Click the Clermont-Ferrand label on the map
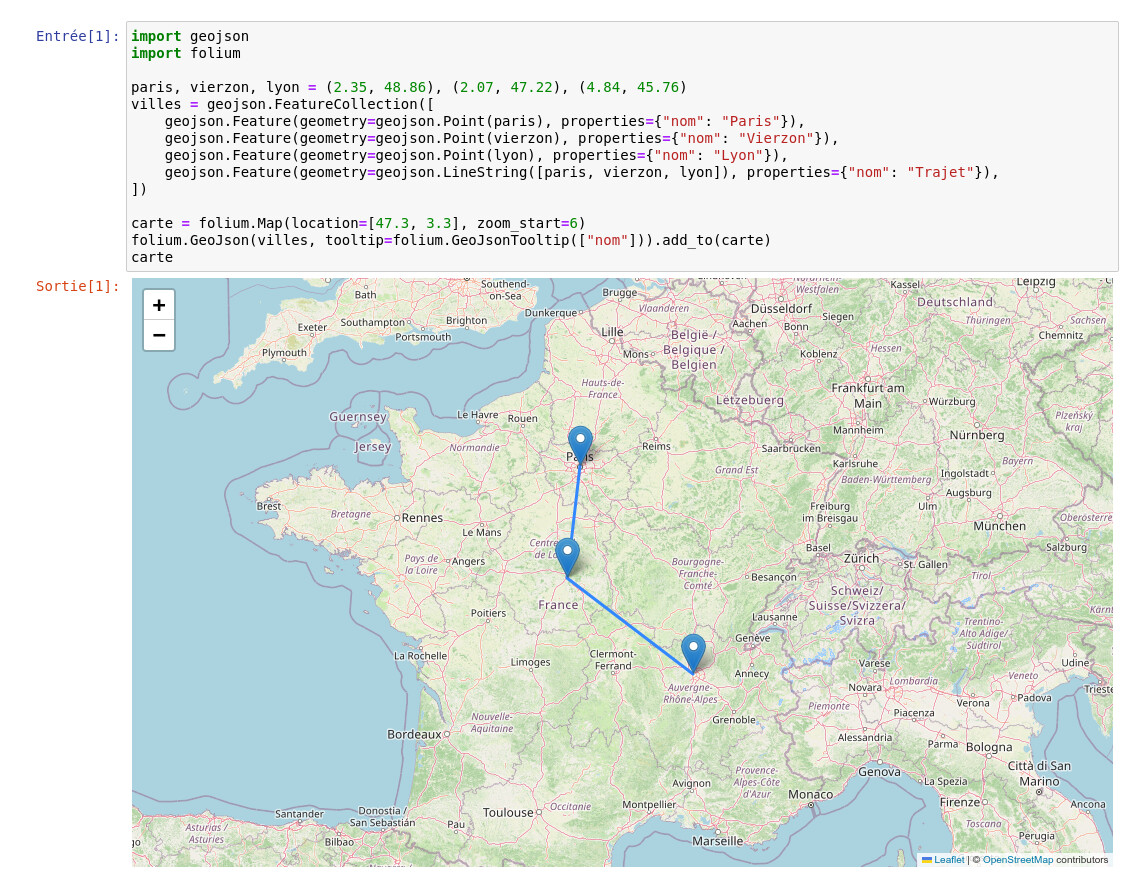Image resolution: width=1140 pixels, height=893 pixels. (613, 660)
